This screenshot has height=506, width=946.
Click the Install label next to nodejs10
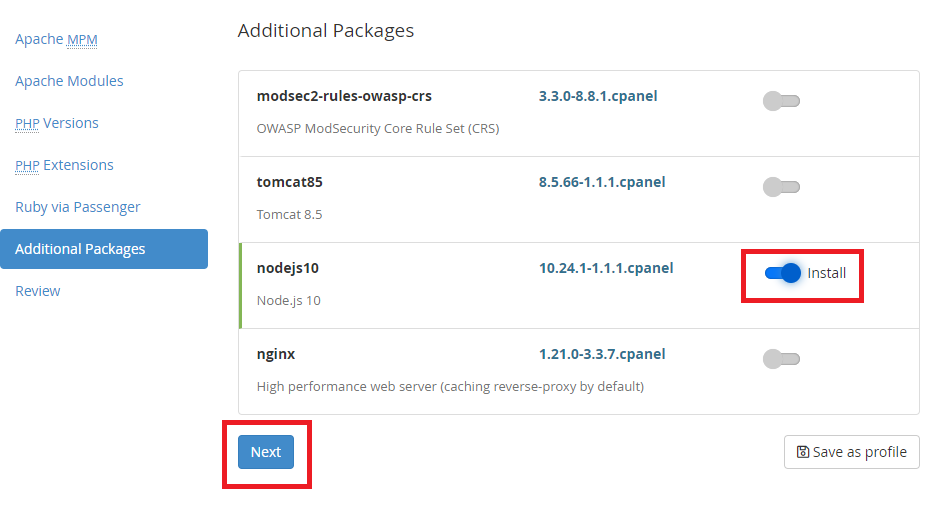[827, 273]
